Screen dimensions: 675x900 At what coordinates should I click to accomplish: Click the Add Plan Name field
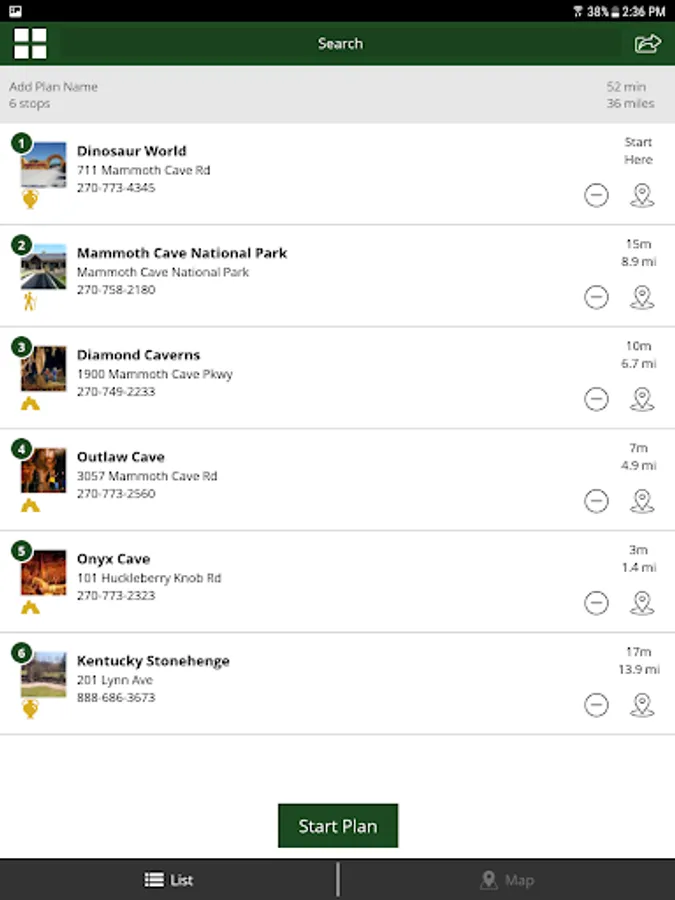[53, 87]
